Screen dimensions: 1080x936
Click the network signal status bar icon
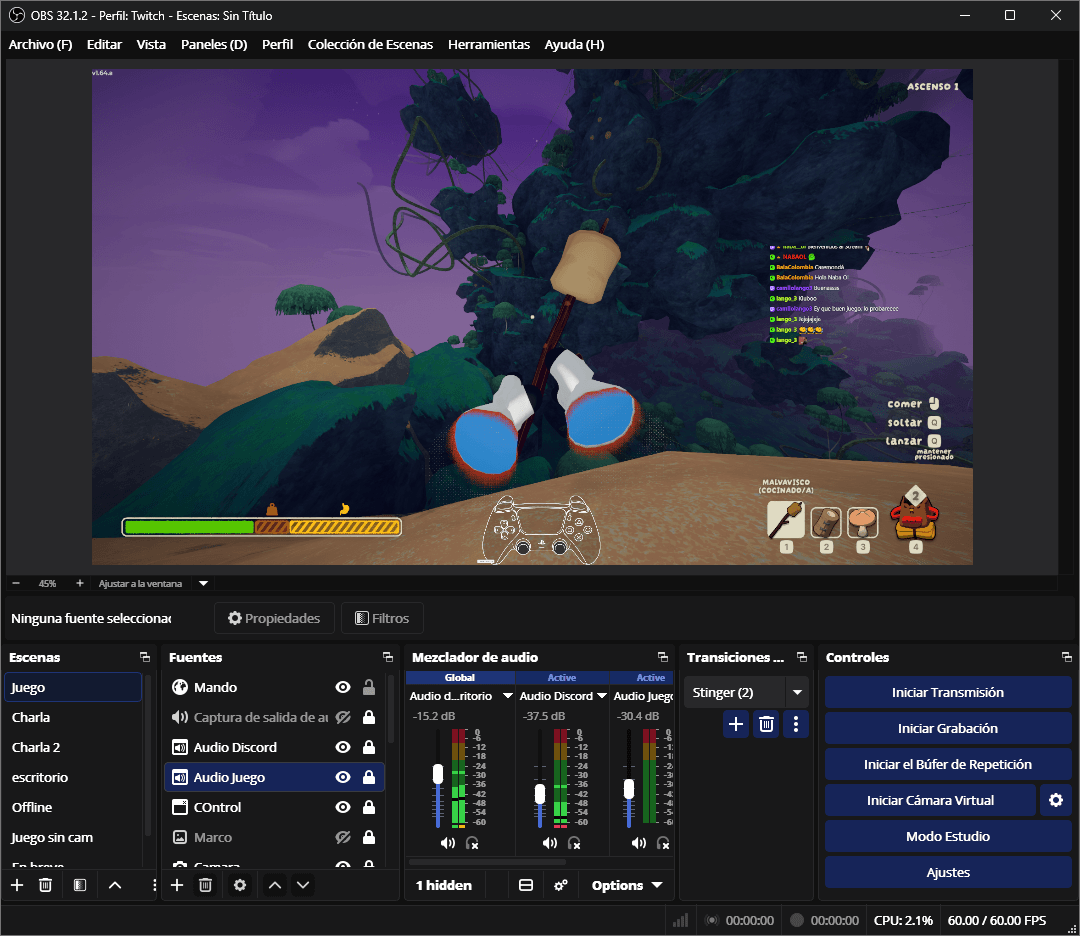pos(681,921)
